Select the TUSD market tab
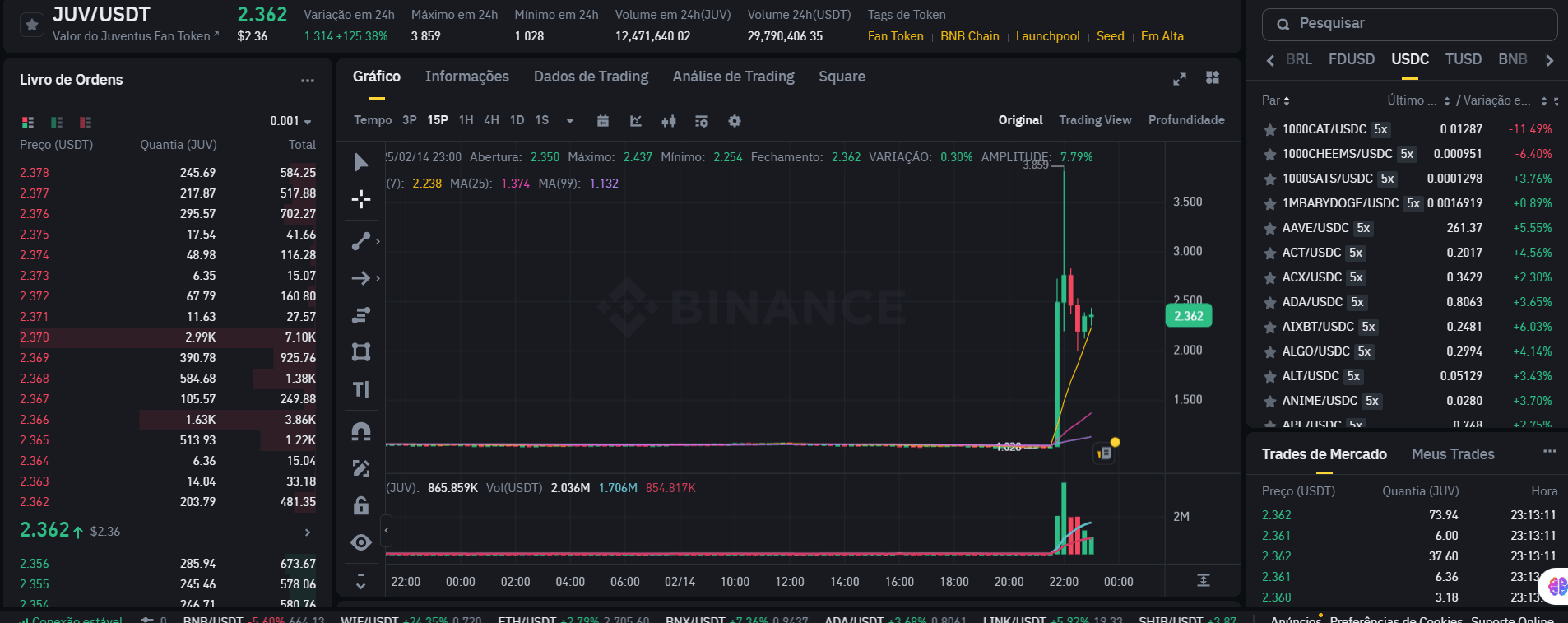Viewport: 1568px width, 623px height. coord(1464,59)
